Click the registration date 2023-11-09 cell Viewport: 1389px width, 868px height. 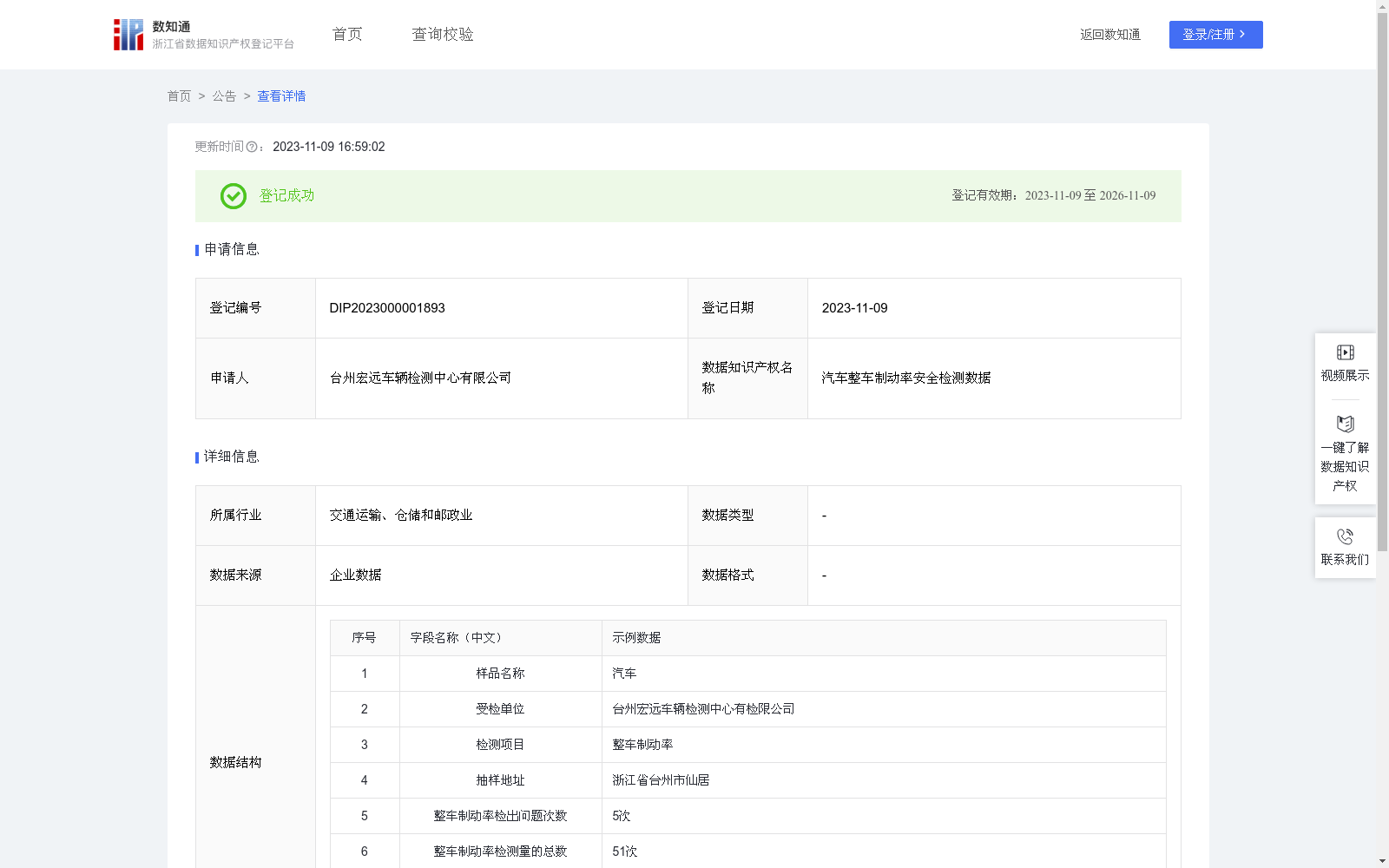click(x=994, y=308)
